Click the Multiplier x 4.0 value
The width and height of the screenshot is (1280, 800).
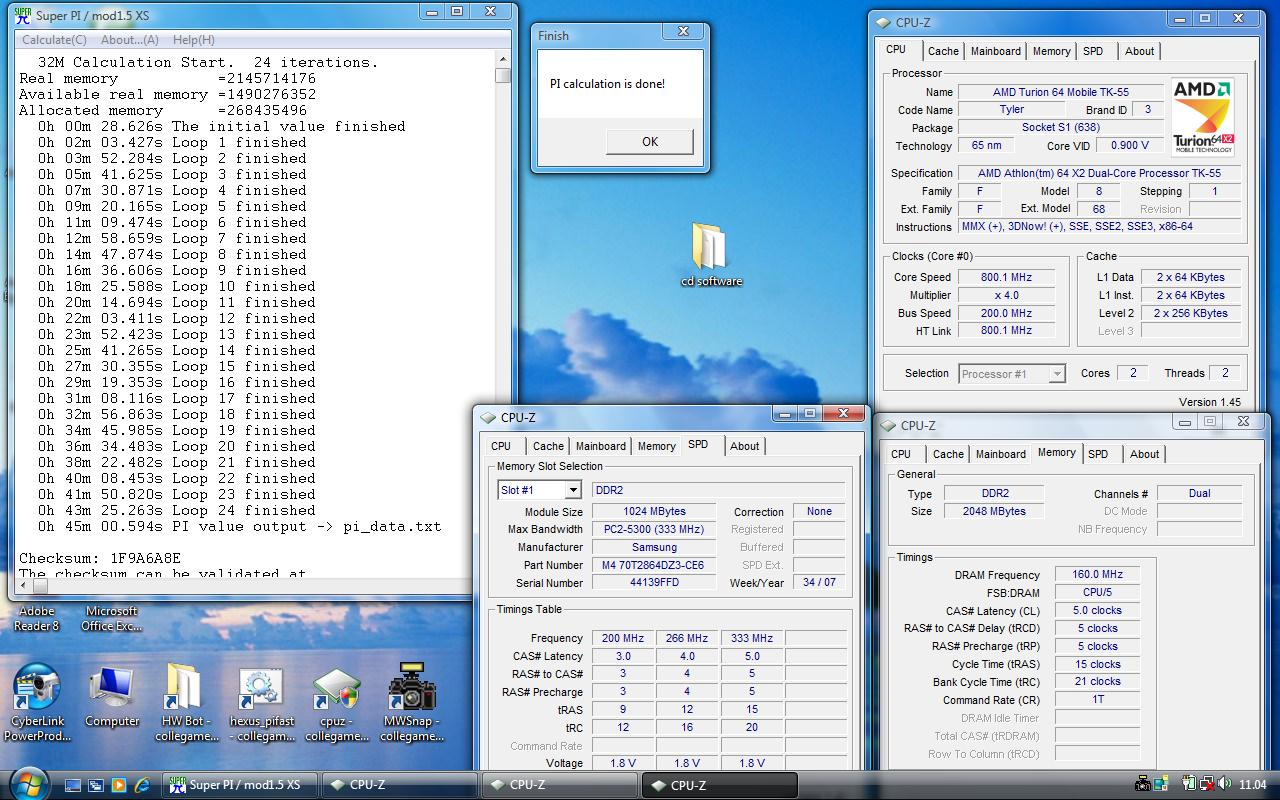coord(1006,295)
